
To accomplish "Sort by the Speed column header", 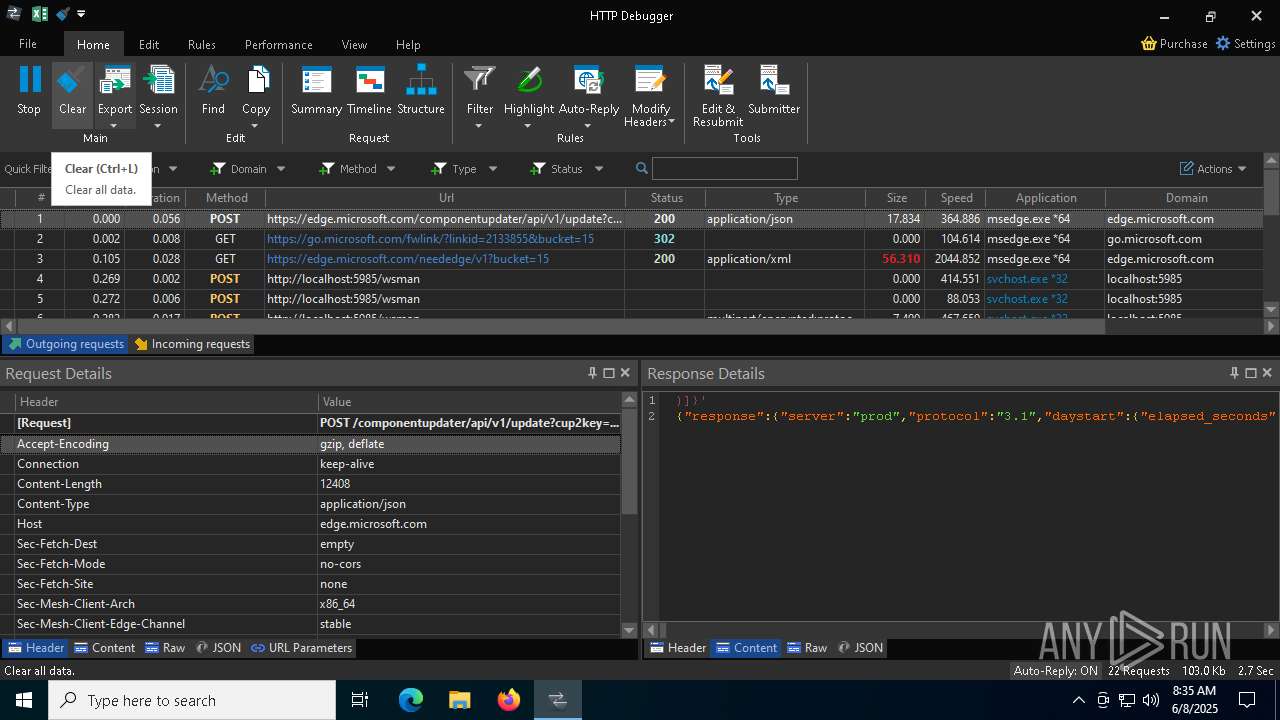I will tap(956, 198).
